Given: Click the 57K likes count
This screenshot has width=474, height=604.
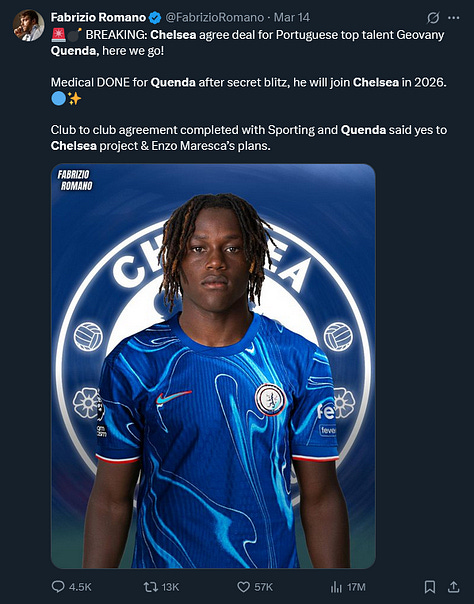Looking at the screenshot, I should click(x=263, y=587).
